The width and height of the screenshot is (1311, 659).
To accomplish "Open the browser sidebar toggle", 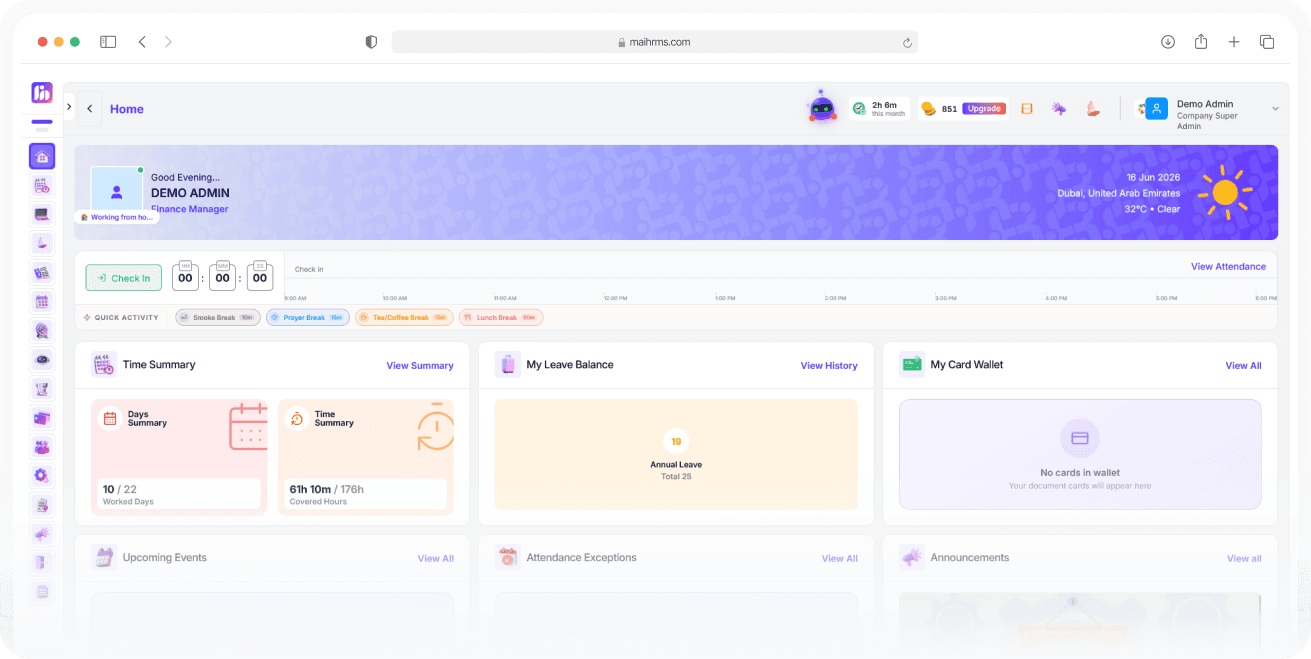I will (108, 42).
